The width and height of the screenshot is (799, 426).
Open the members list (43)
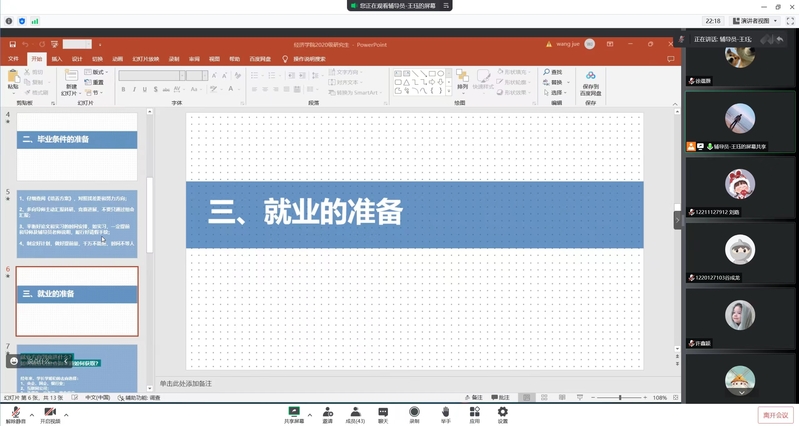[x=355, y=412]
